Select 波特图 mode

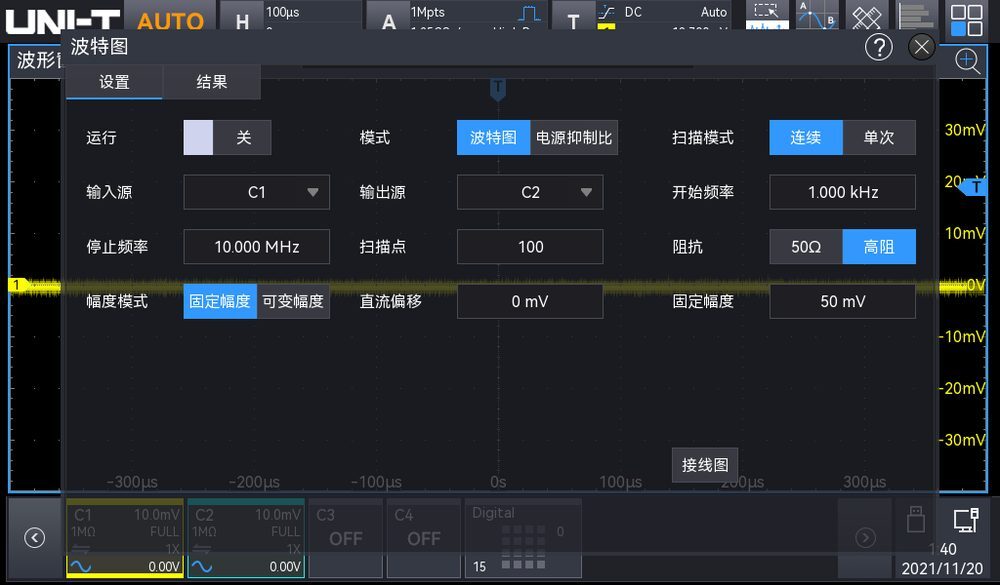pos(493,138)
